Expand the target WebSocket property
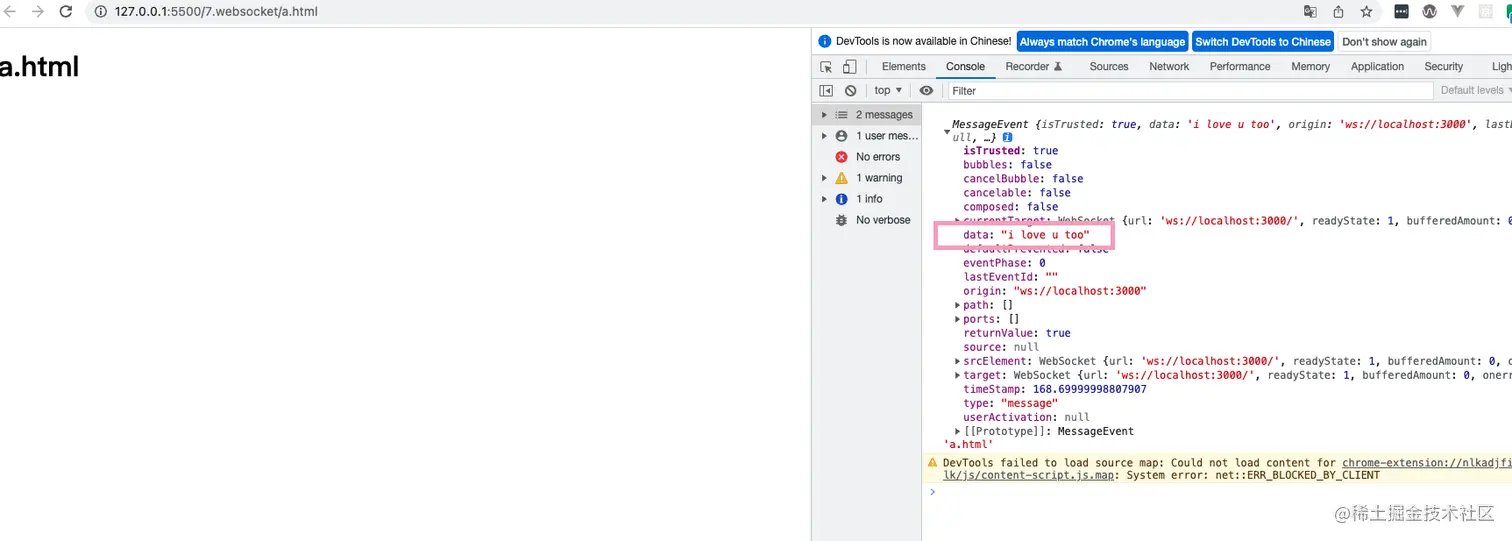The image size is (1512, 541). [x=958, y=375]
